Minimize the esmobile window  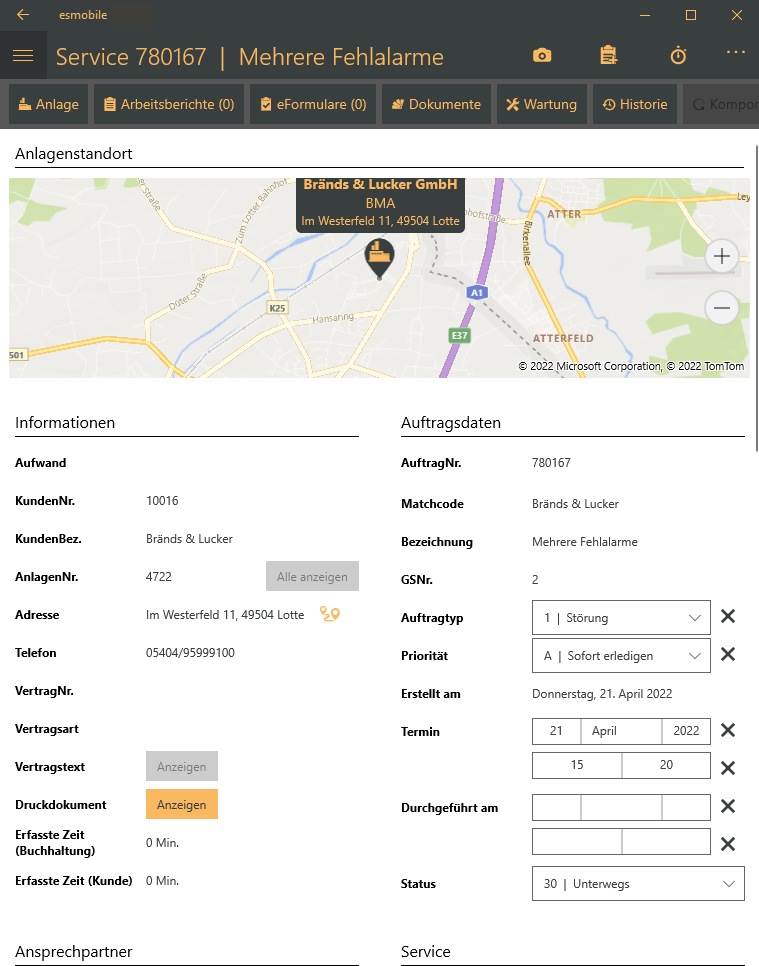pyautogui.click(x=645, y=15)
